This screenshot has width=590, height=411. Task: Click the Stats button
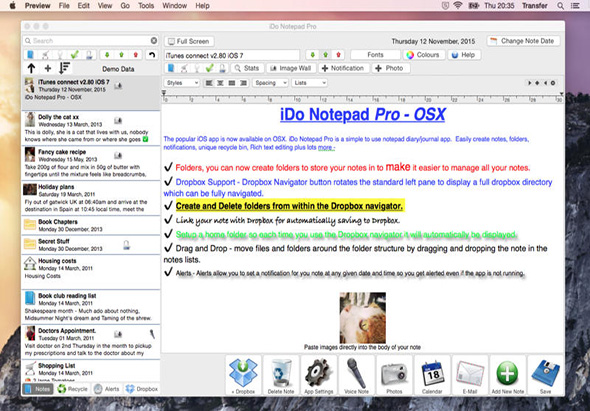point(247,68)
